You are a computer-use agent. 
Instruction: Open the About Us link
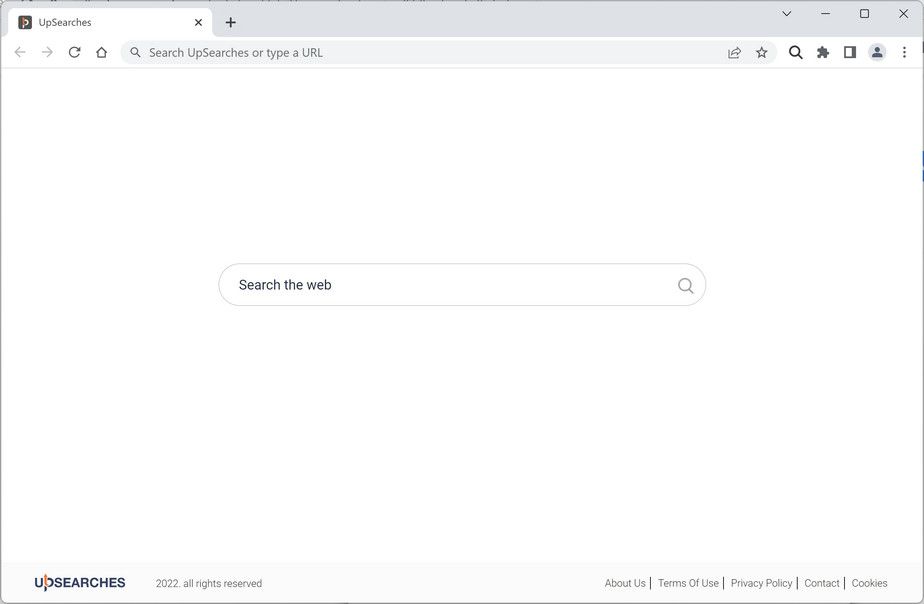click(625, 583)
